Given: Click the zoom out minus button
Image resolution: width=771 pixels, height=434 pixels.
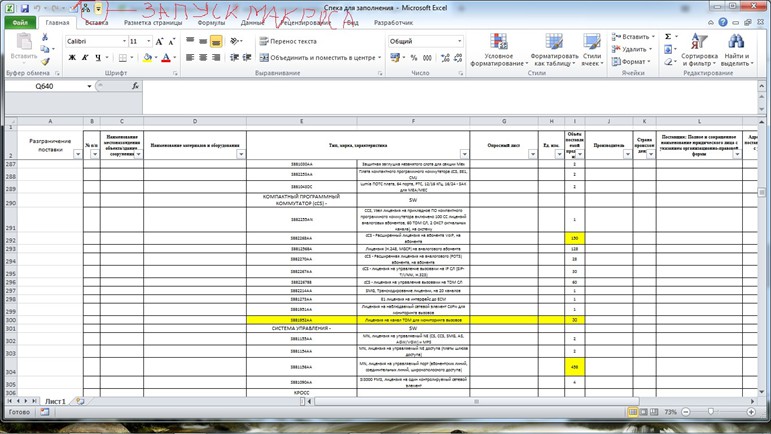Looking at the screenshot, I should click(x=686, y=412).
